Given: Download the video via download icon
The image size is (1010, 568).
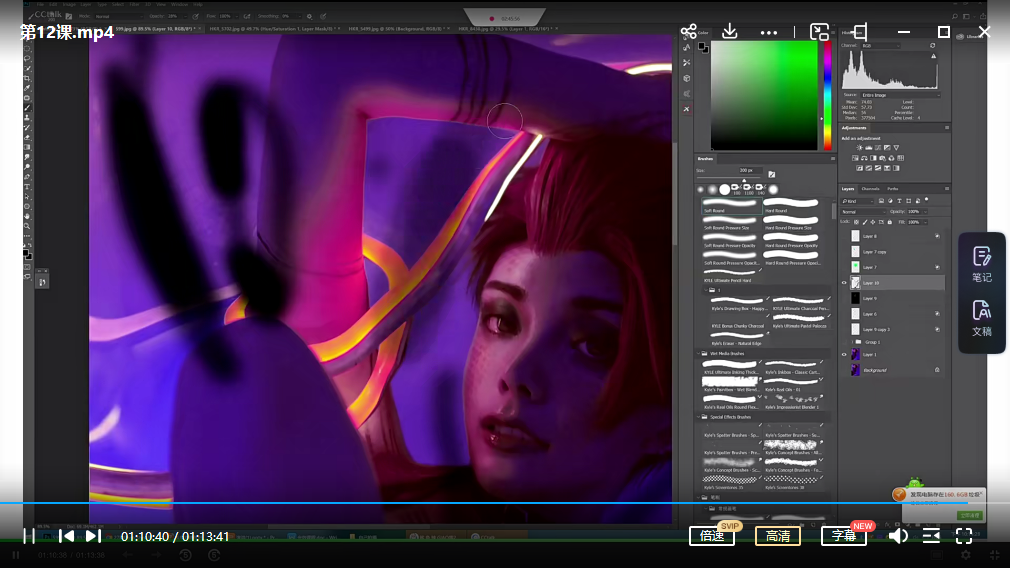Looking at the screenshot, I should [729, 31].
